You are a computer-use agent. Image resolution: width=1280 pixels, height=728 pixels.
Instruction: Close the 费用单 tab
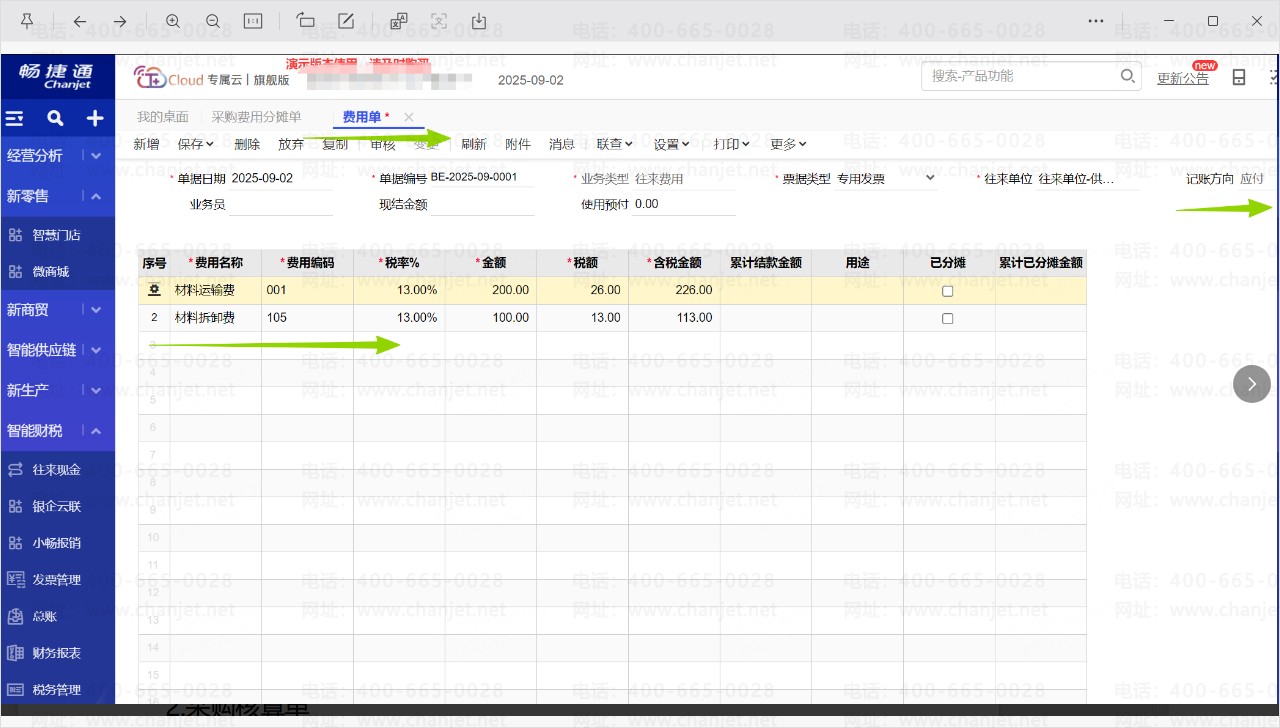409,117
